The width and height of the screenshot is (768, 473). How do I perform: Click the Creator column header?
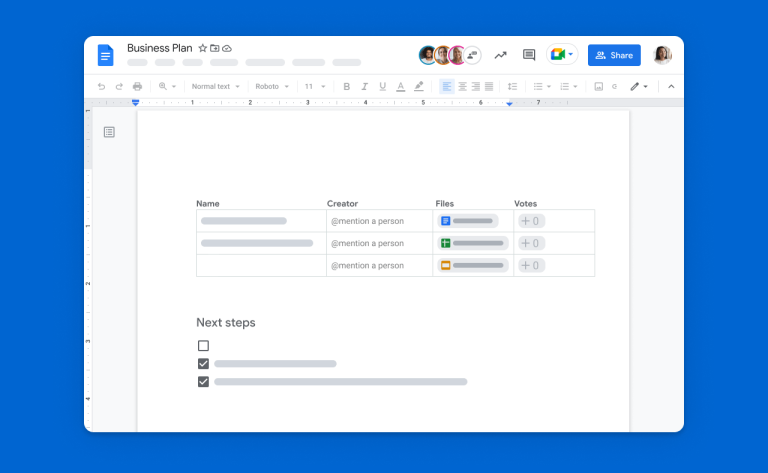pyautogui.click(x=342, y=204)
